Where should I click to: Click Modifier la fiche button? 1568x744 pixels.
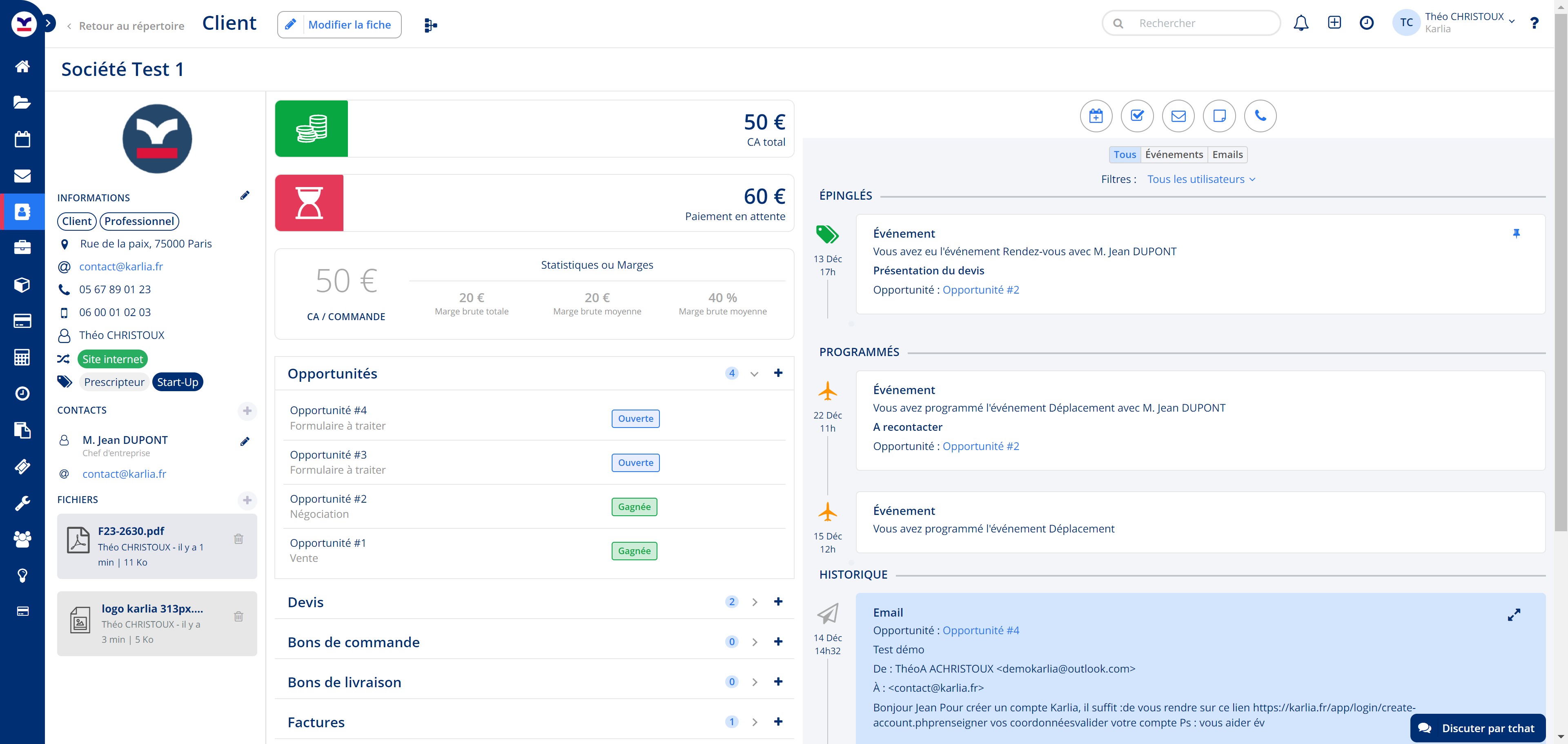tap(339, 25)
